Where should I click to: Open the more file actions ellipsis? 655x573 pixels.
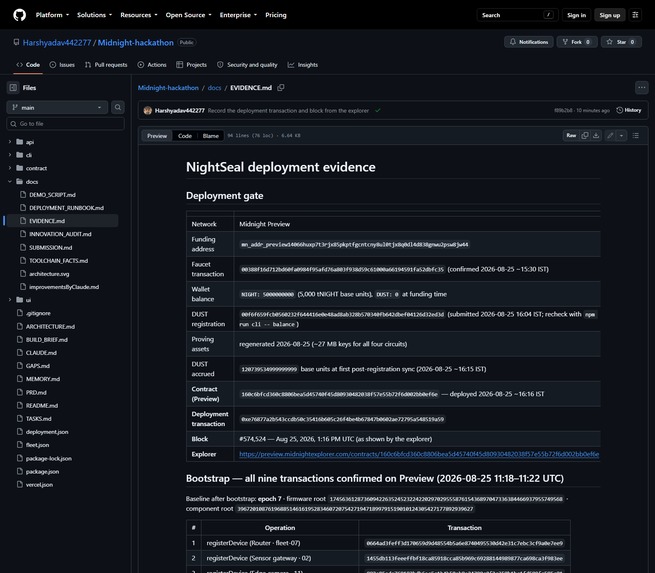[x=642, y=88]
